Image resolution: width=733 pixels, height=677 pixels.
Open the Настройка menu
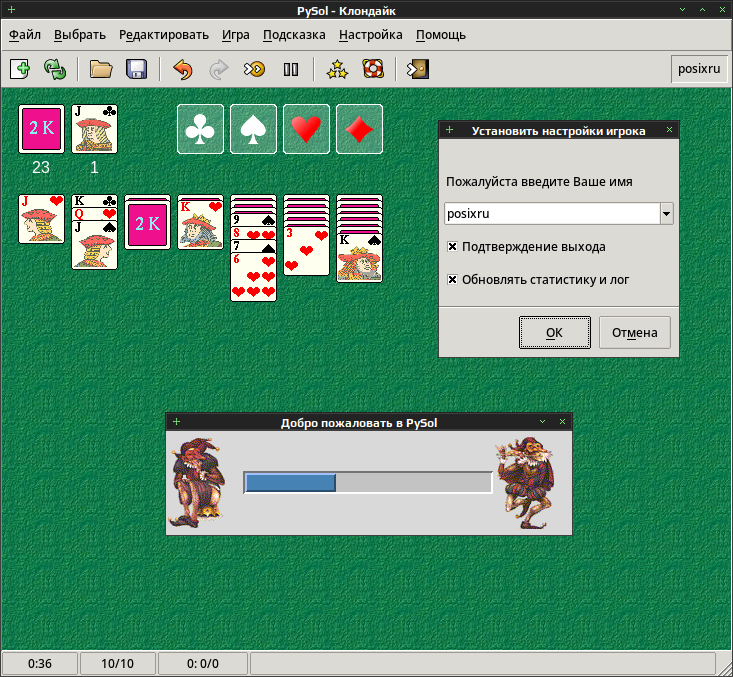pos(371,35)
